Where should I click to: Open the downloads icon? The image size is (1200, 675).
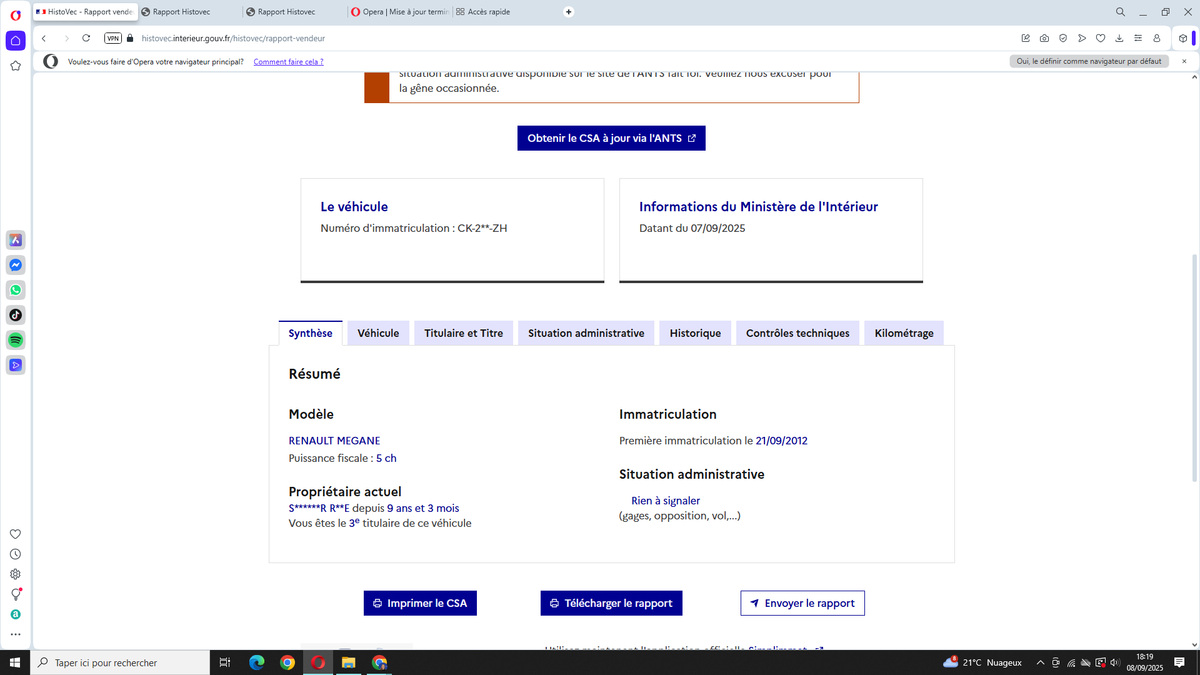1119,38
